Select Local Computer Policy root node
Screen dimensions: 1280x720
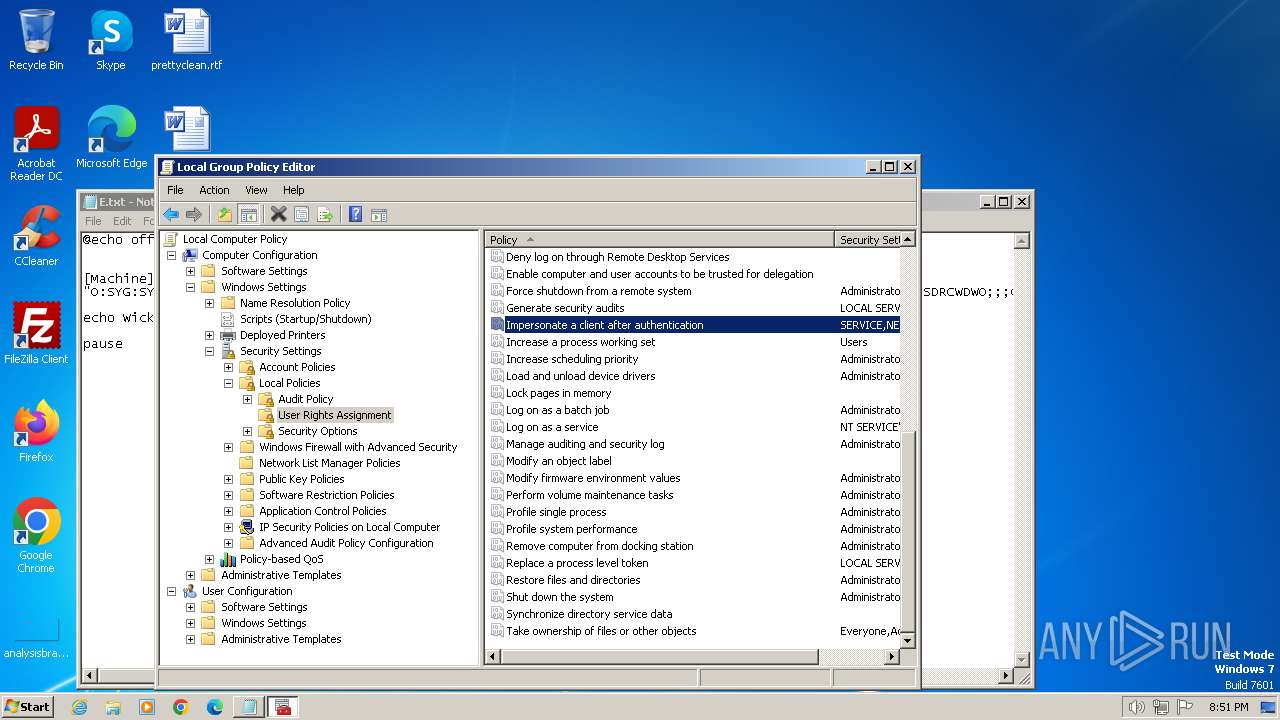234,239
